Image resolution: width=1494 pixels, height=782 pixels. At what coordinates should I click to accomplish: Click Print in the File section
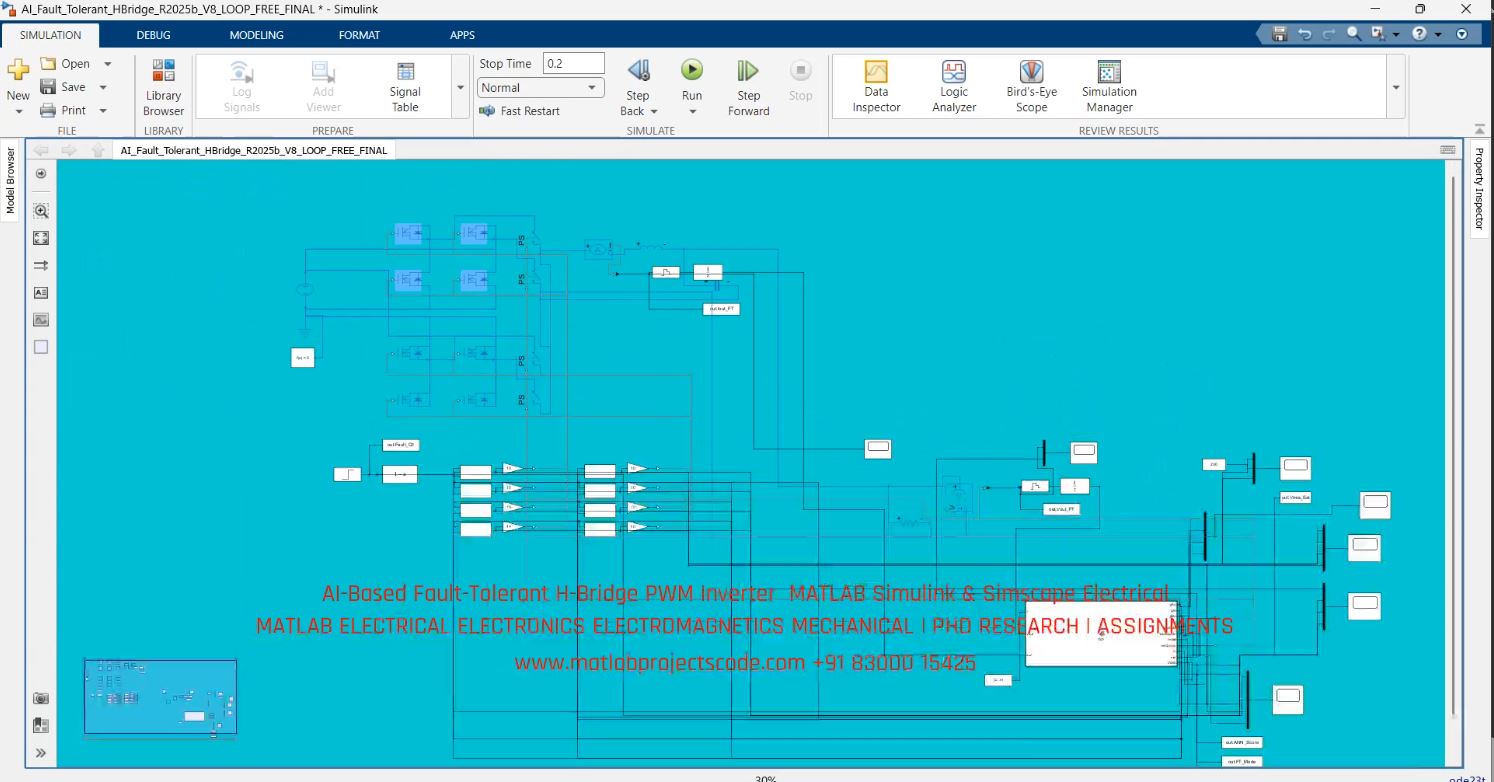coord(63,110)
